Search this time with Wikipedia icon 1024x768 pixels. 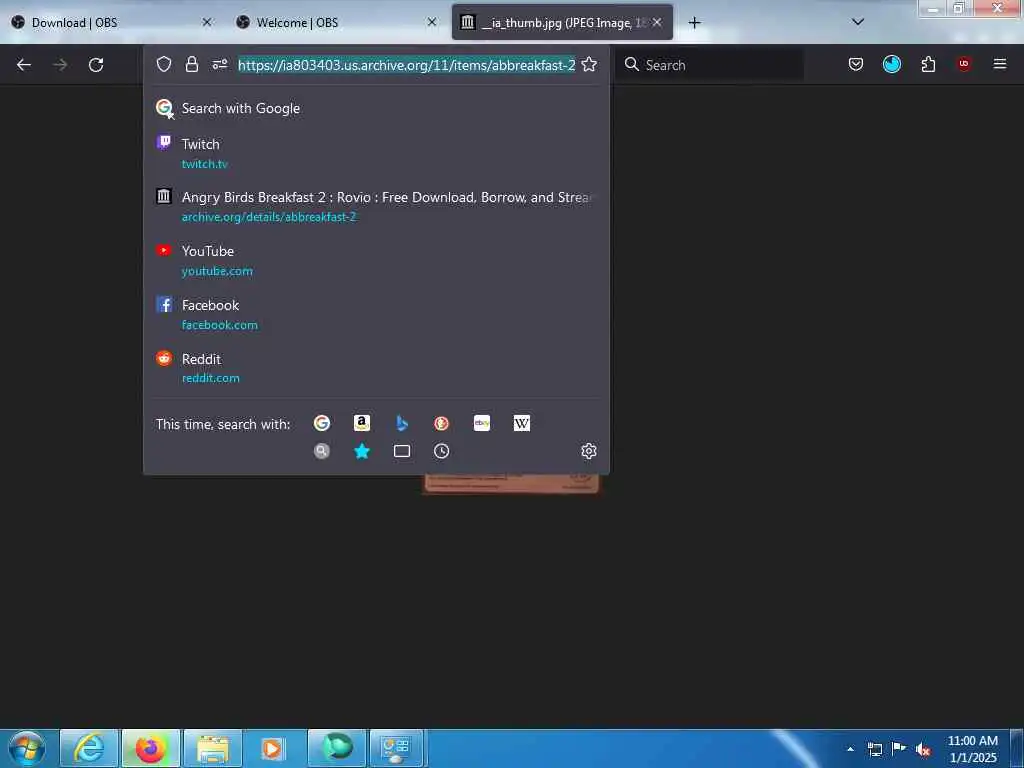522,423
